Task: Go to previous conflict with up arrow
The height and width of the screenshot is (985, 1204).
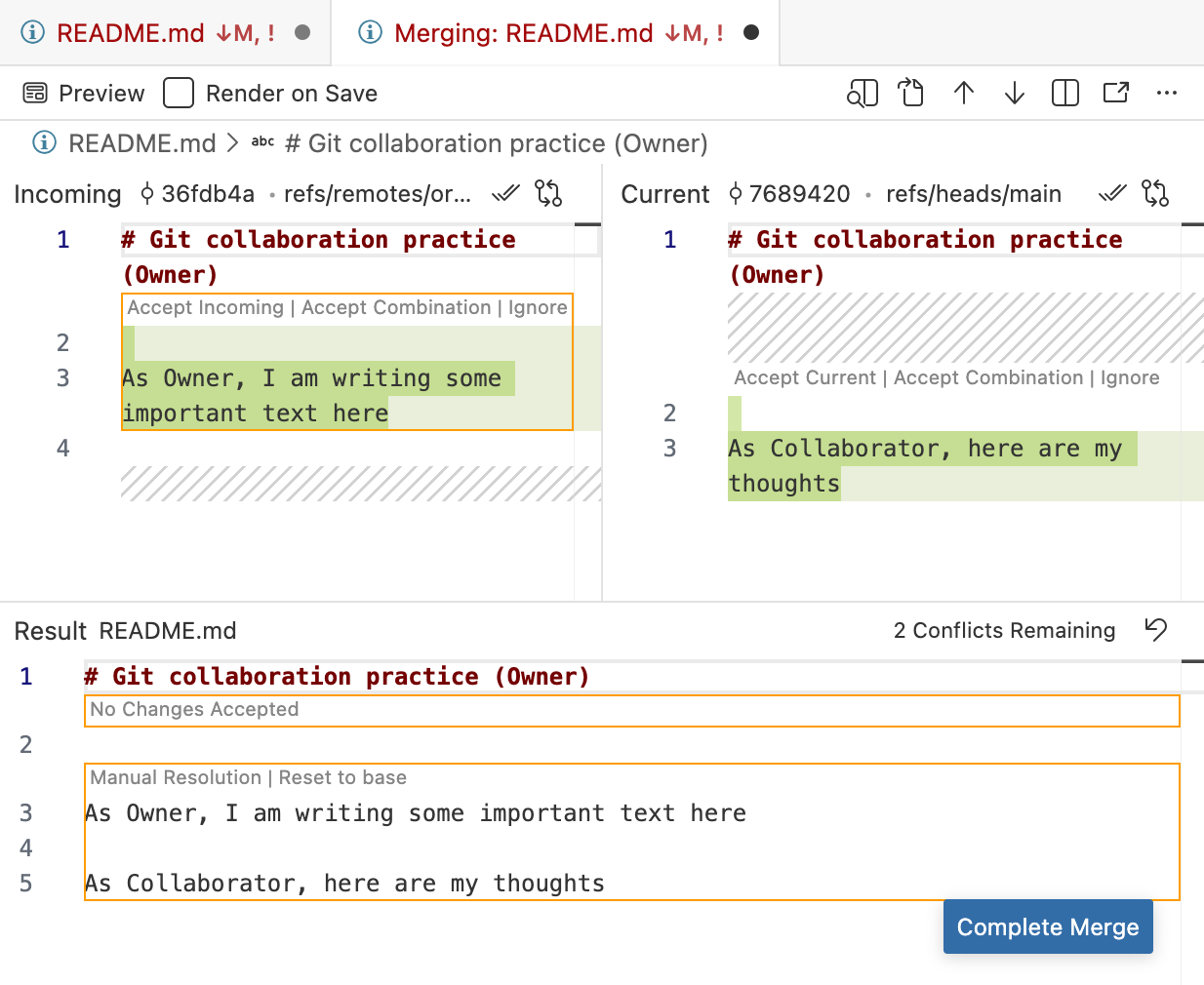Action: [x=964, y=94]
